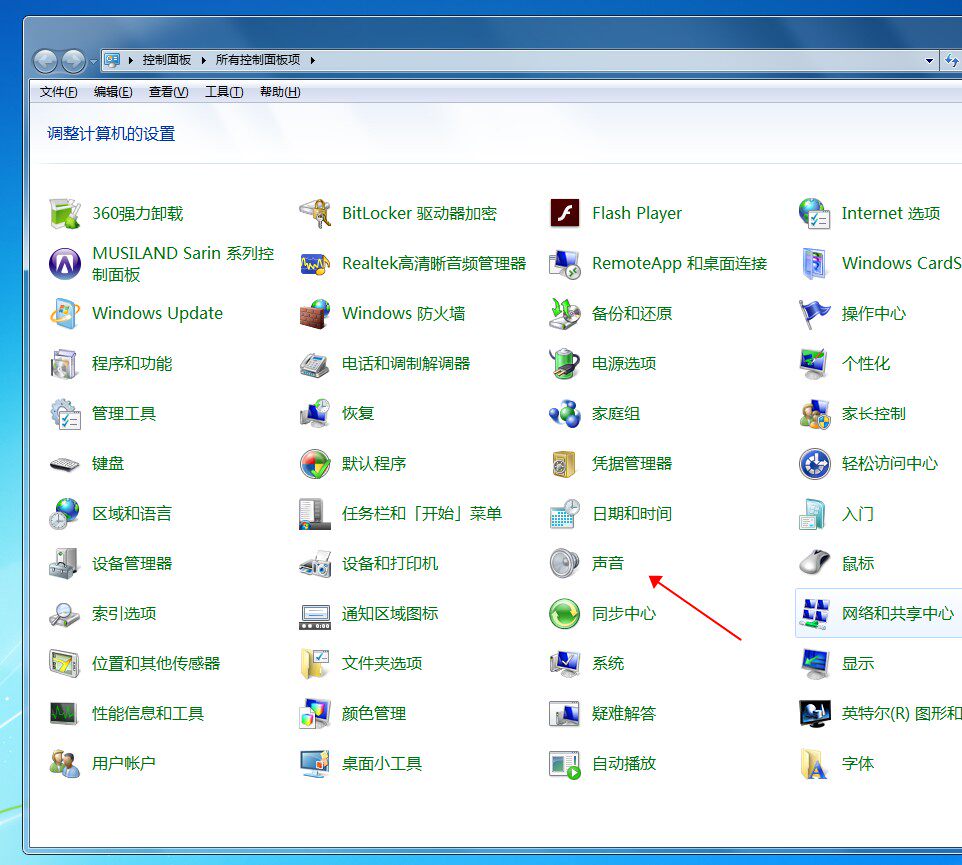Click the Windows Update icon
This screenshot has width=962, height=865.
pyautogui.click(x=64, y=313)
